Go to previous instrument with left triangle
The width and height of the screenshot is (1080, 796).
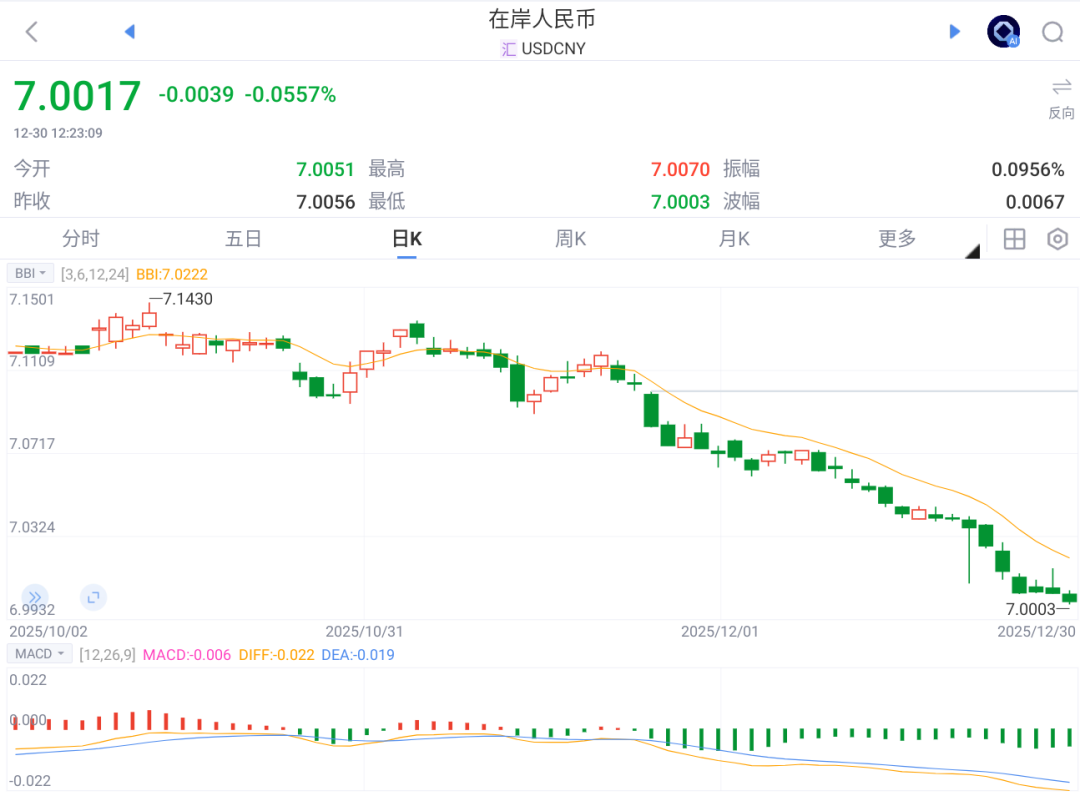129,32
